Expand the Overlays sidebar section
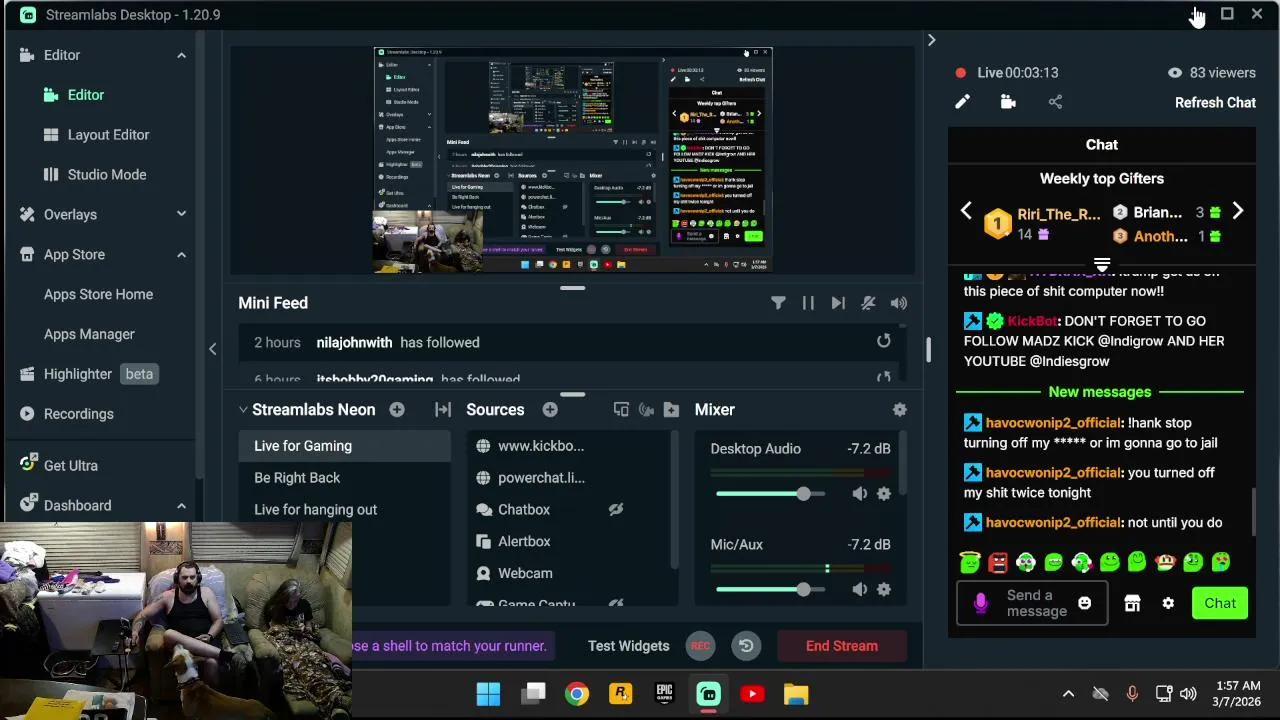This screenshot has width=1280, height=720. [181, 214]
